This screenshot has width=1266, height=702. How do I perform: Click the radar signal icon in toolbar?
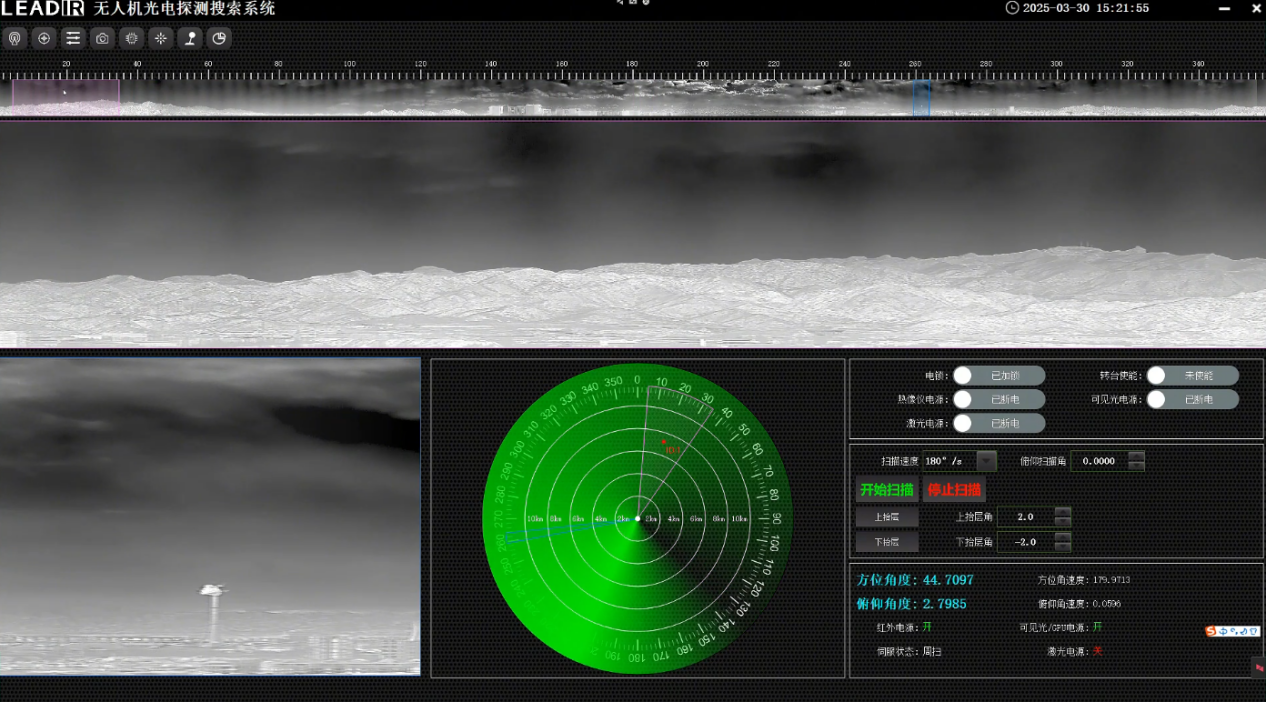14,38
